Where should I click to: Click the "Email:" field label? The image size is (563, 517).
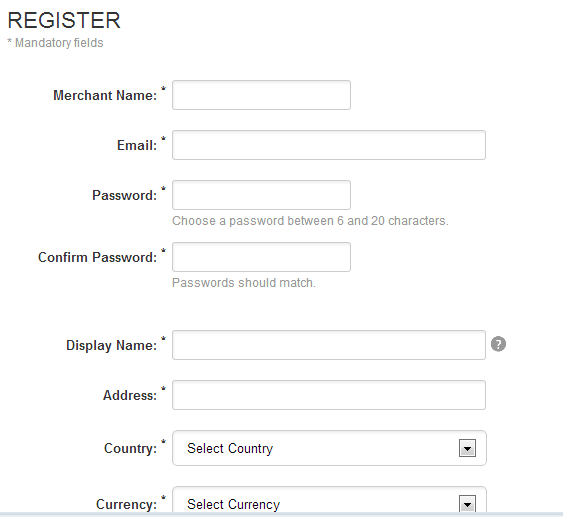coord(137,145)
